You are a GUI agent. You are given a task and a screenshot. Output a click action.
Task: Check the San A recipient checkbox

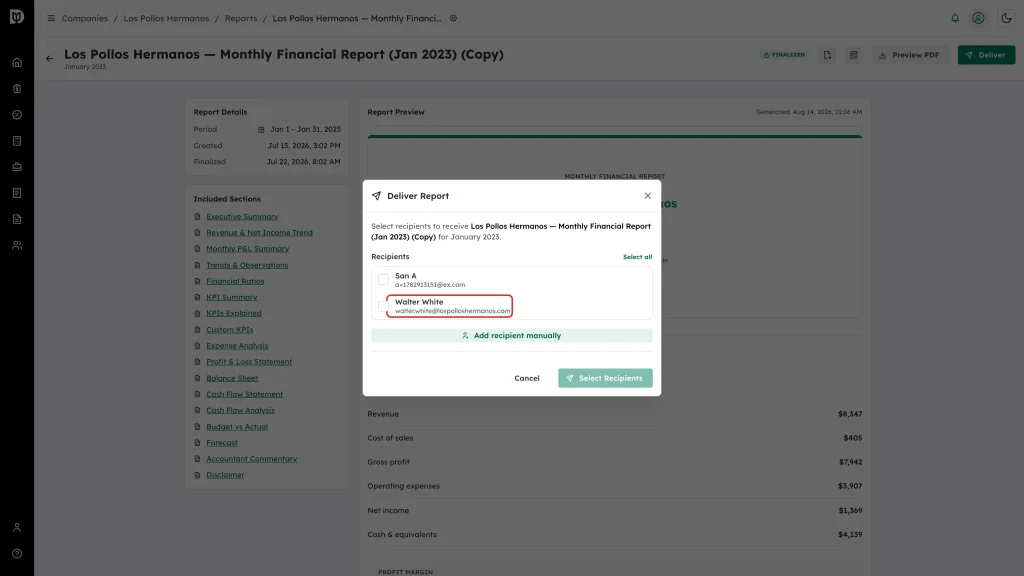tap(383, 280)
